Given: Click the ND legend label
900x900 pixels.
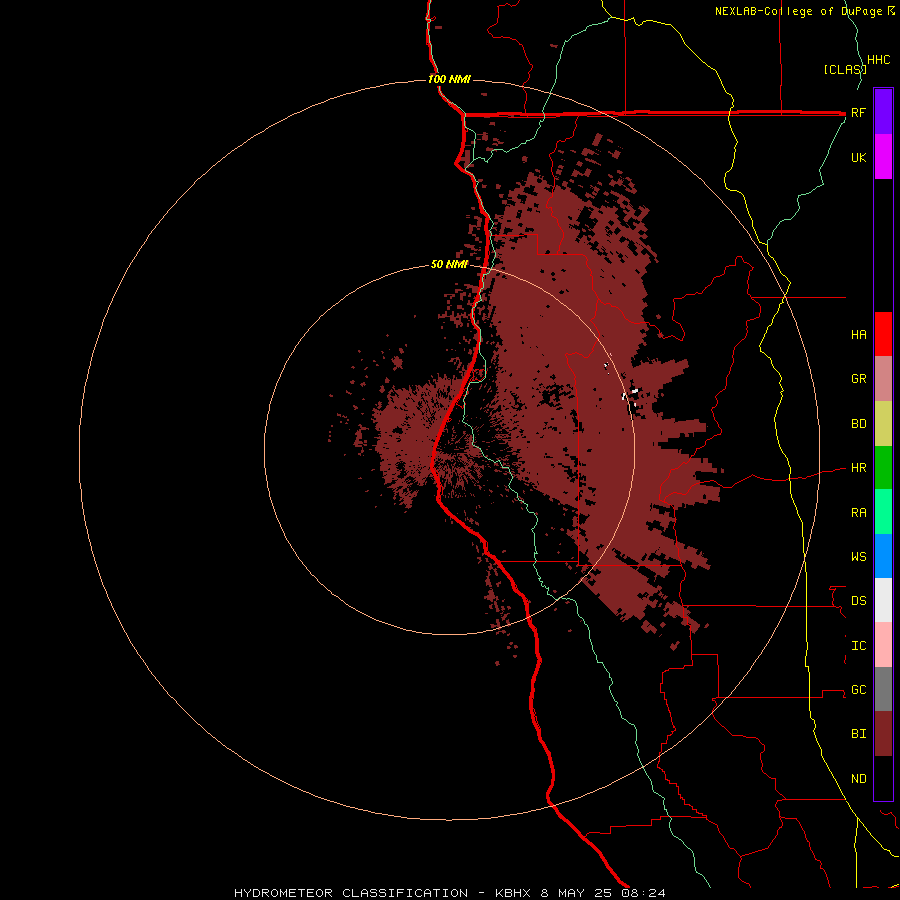Looking at the screenshot, I should point(858,779).
